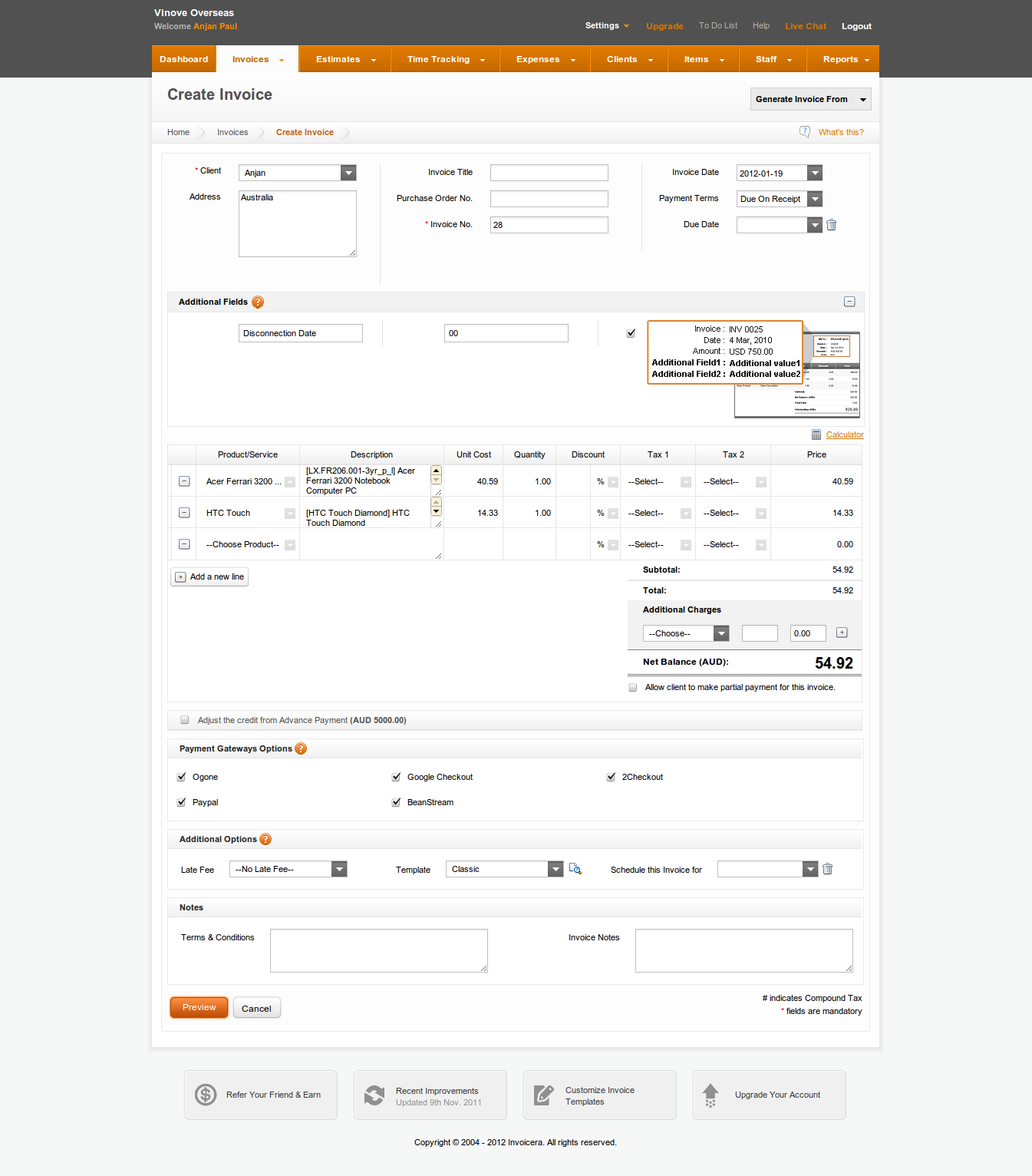Image resolution: width=1032 pixels, height=1176 pixels.
Task: Open the Staff menu
Action: pyautogui.click(x=773, y=59)
